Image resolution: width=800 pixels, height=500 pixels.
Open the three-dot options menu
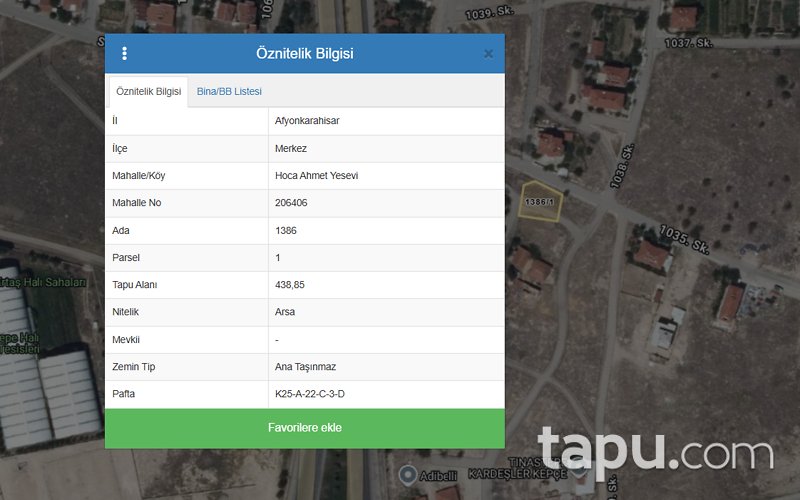click(x=124, y=54)
